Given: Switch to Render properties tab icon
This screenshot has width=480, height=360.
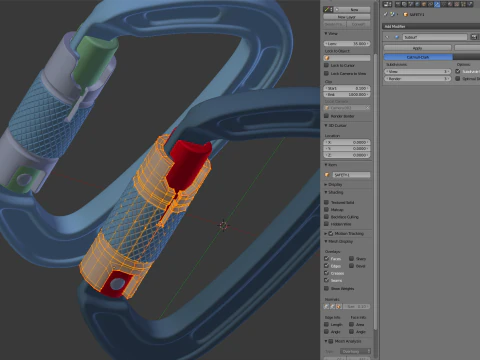Looking at the screenshot, I should (x=398, y=4).
